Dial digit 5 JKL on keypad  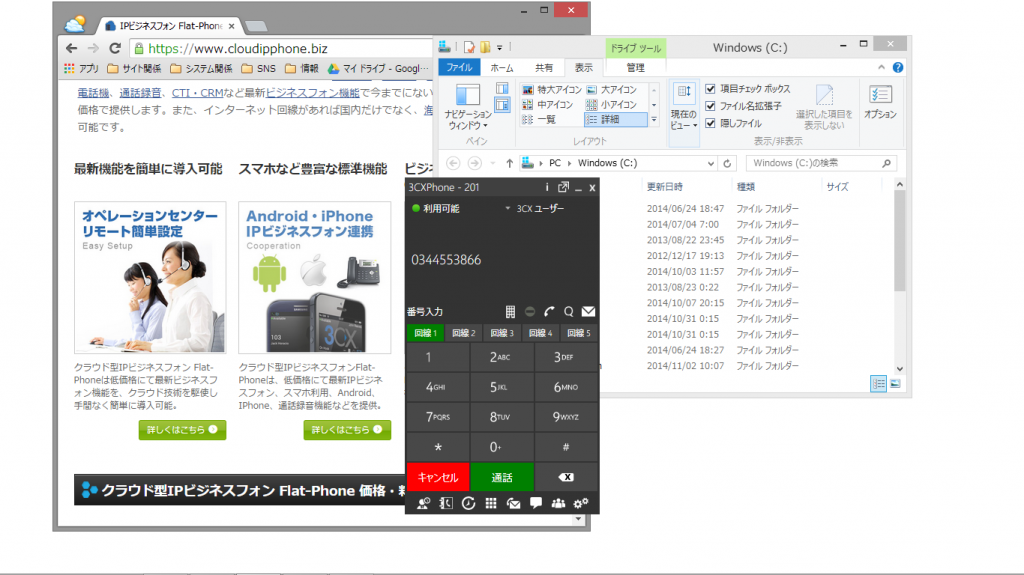[500, 387]
